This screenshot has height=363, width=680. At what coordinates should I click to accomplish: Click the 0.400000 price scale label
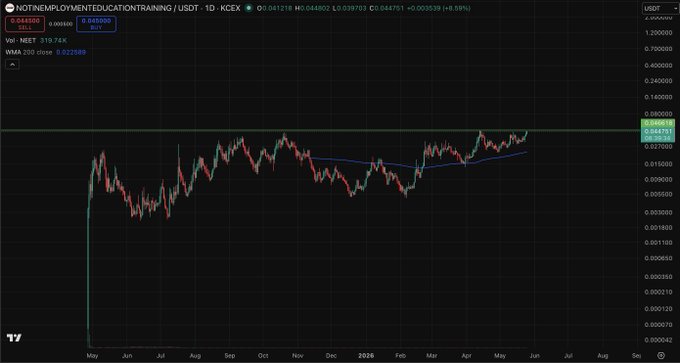tap(658, 65)
